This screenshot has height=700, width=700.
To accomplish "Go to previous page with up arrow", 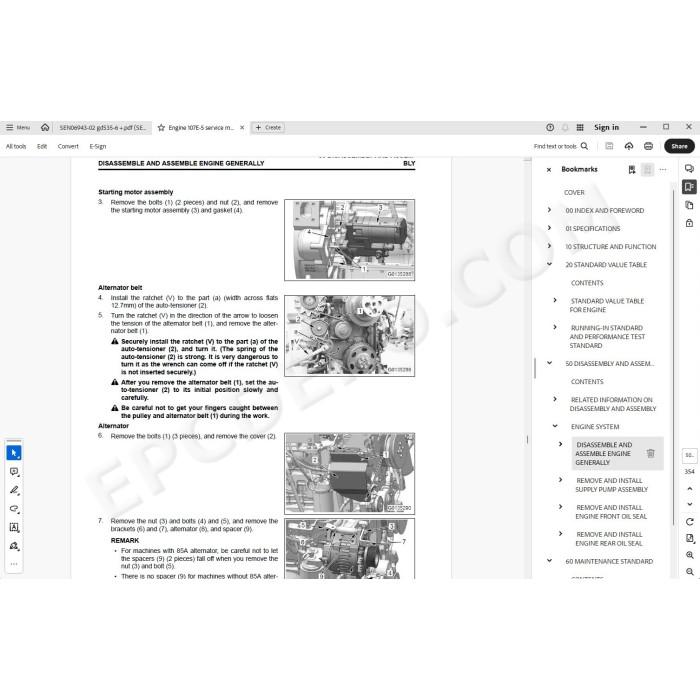I will (x=689, y=489).
